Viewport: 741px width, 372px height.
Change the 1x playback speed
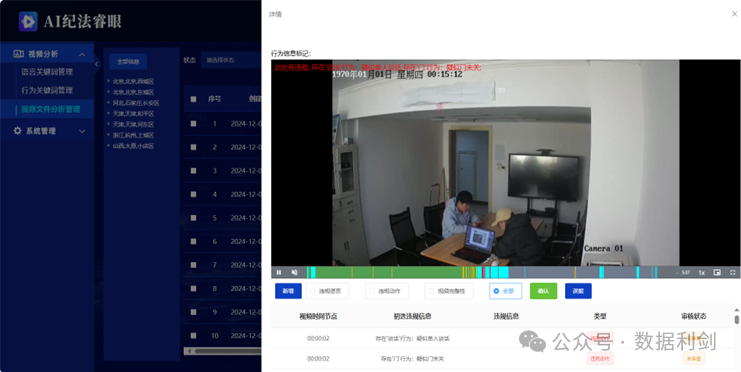(x=702, y=273)
